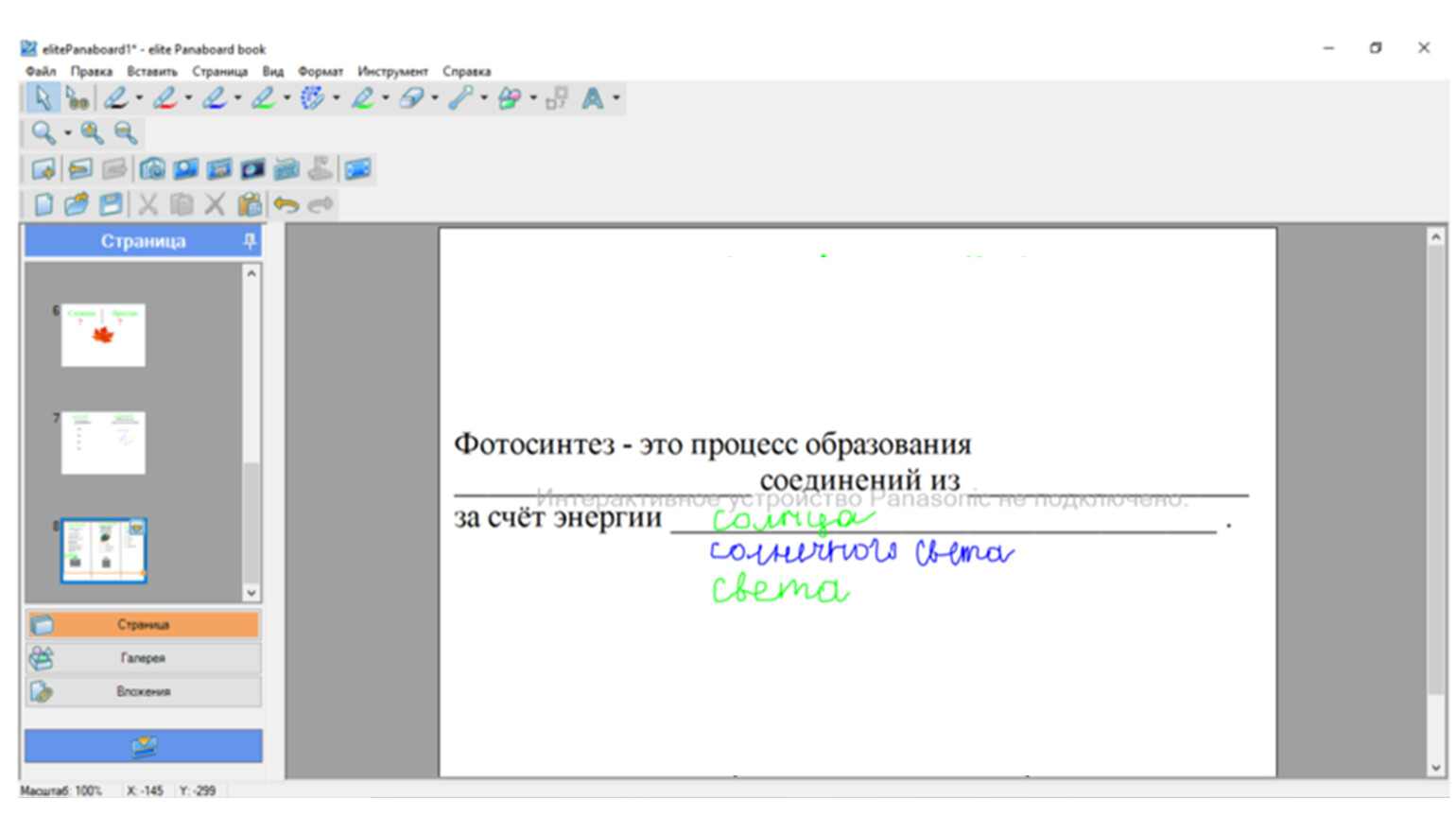Select the arrow pointer tool

[x=42, y=98]
